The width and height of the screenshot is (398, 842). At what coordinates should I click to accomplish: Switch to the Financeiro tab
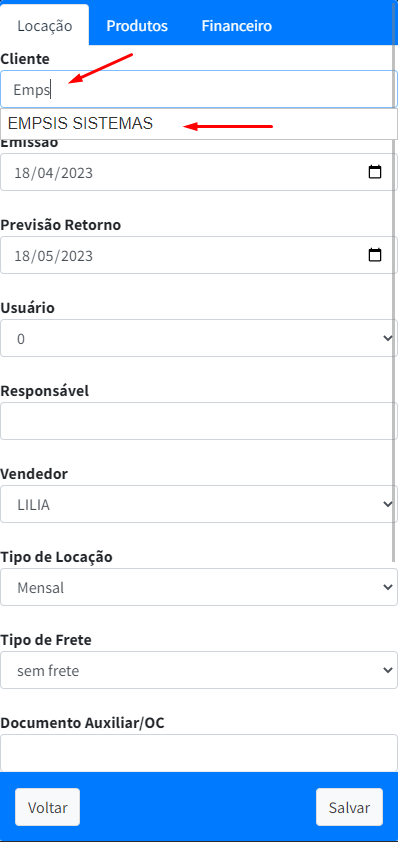(x=236, y=26)
